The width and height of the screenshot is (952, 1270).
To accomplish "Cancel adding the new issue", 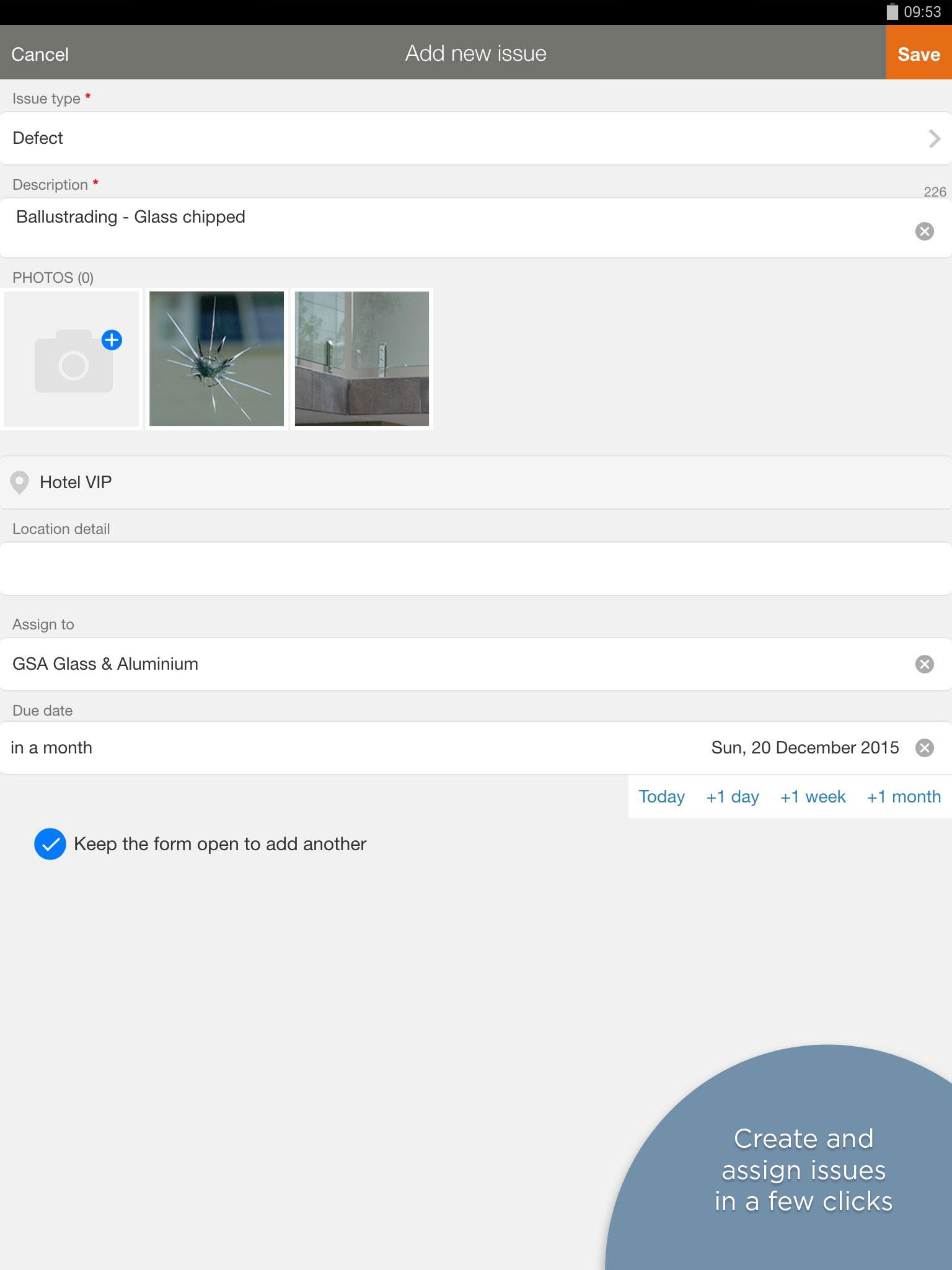I will point(40,54).
